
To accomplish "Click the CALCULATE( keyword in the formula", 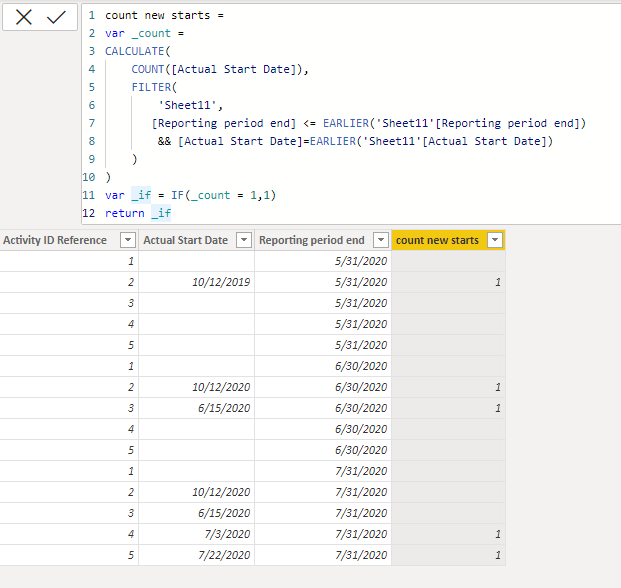I will 137,51.
